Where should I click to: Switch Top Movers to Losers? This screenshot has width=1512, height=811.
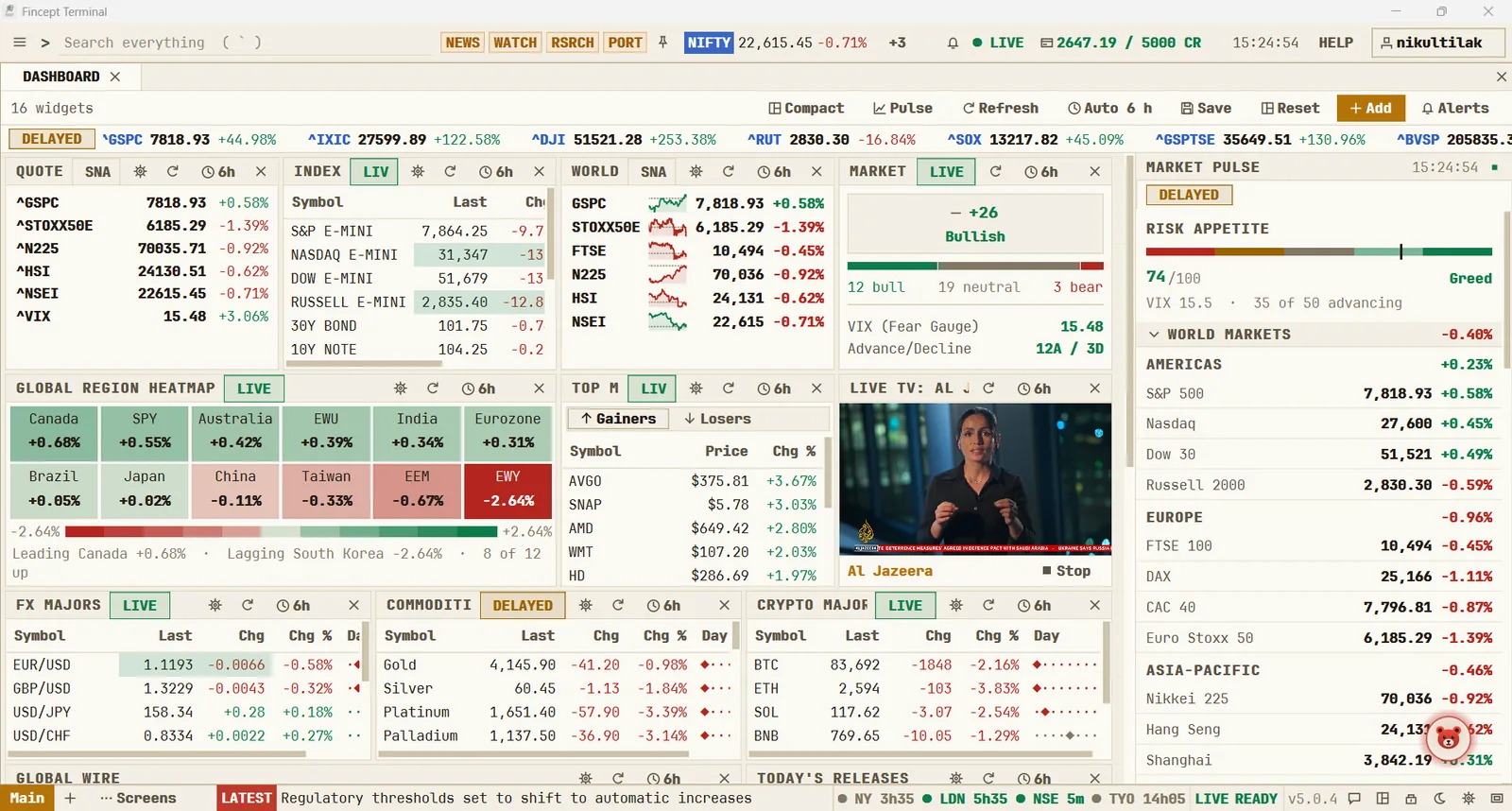pyautogui.click(x=718, y=419)
